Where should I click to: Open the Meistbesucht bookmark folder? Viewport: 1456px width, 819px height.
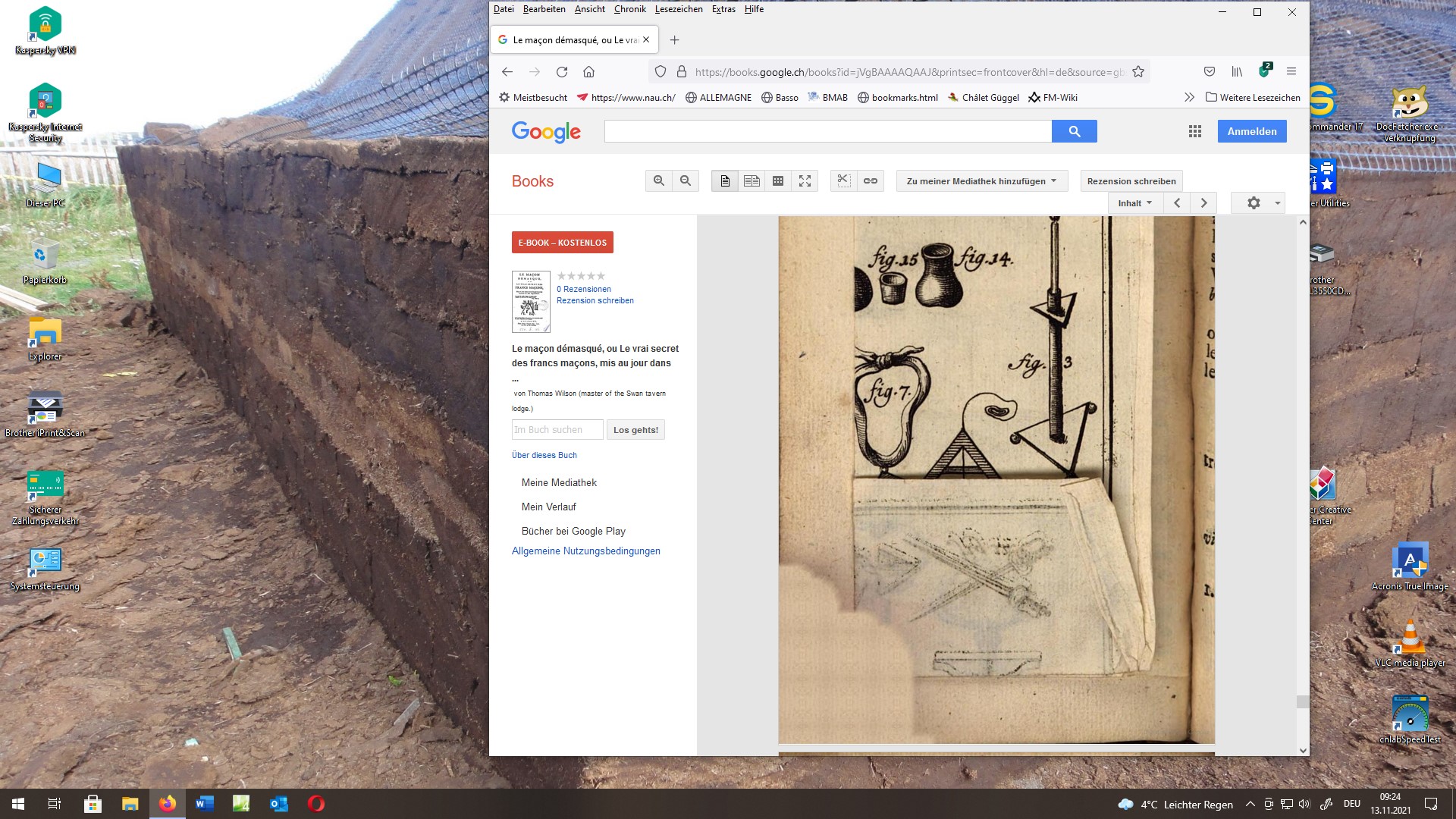(x=533, y=98)
